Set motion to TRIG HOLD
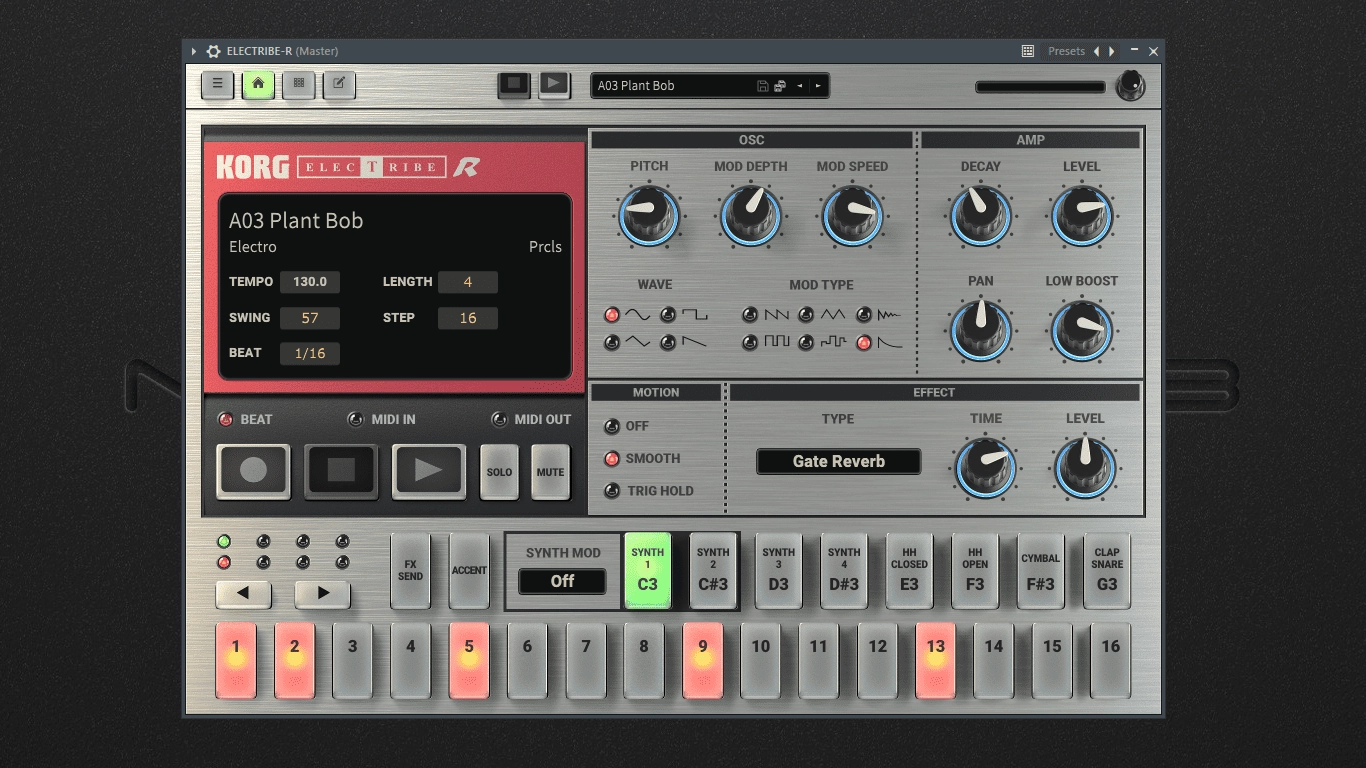The width and height of the screenshot is (1366, 768). coord(612,491)
